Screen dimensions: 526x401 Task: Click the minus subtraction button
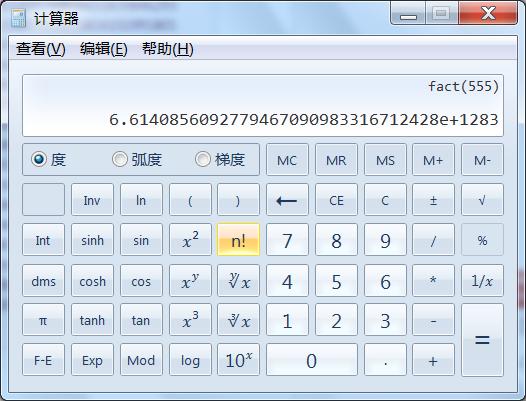tap(433, 320)
